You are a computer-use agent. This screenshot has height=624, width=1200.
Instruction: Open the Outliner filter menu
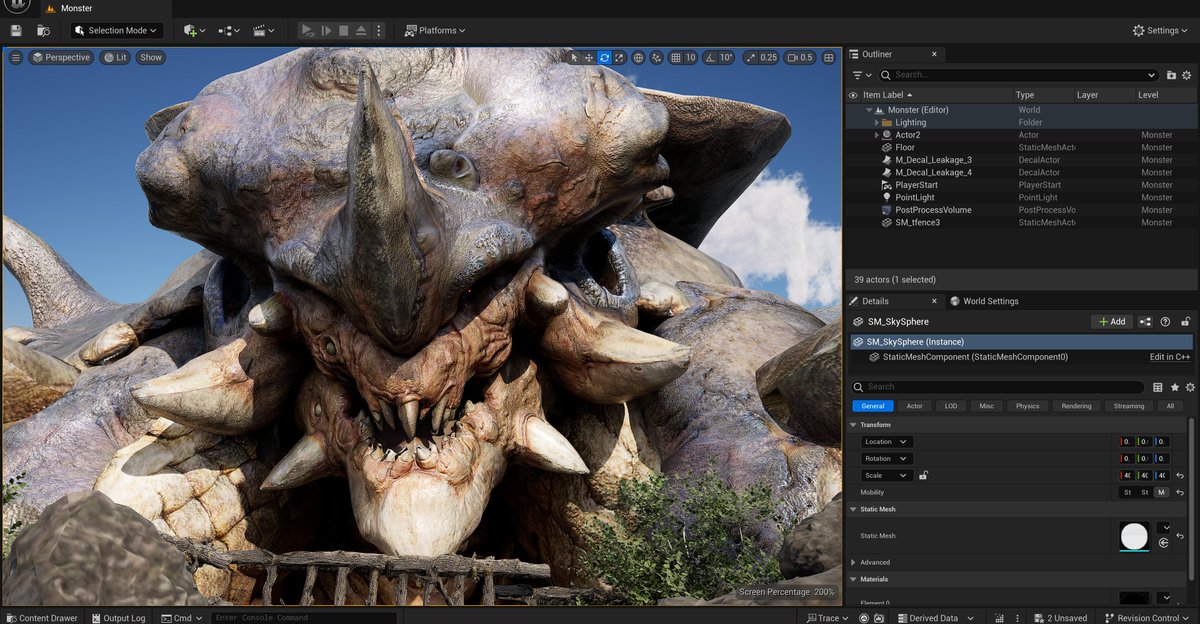tap(861, 75)
